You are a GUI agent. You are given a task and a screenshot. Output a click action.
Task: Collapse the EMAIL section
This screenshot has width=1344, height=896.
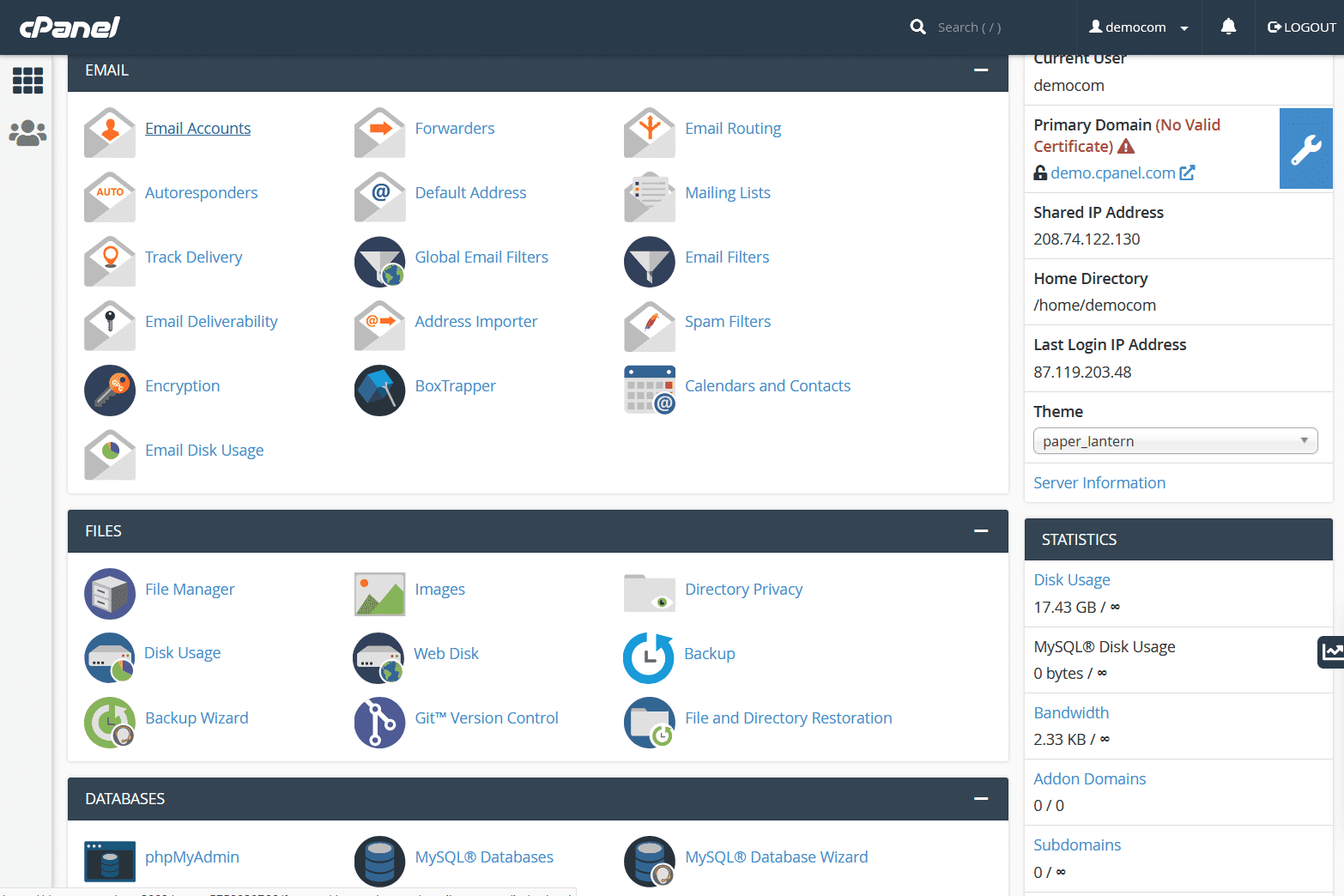(981, 70)
